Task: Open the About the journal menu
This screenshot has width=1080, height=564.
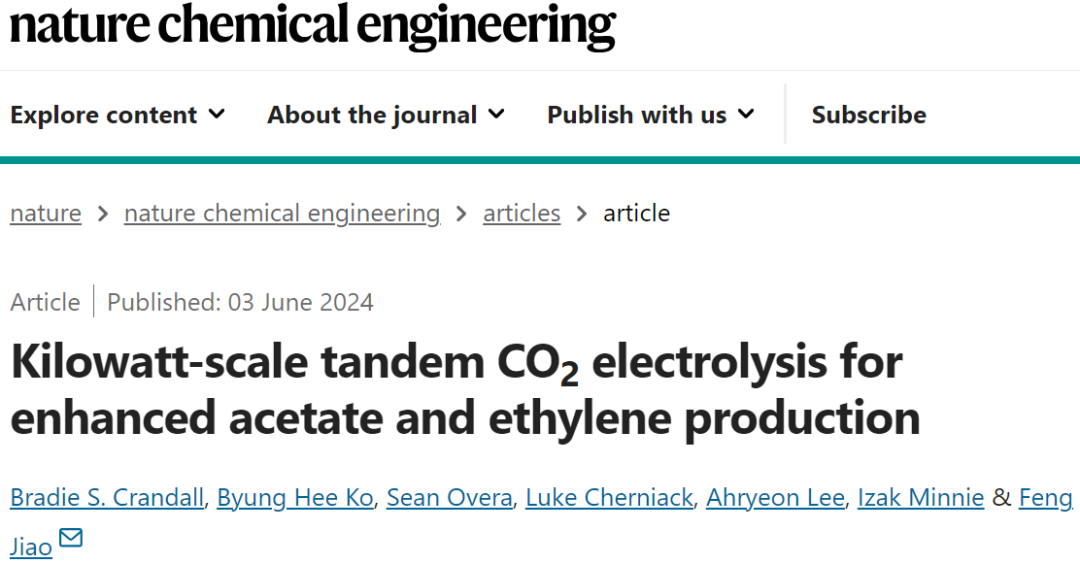Action: click(386, 114)
